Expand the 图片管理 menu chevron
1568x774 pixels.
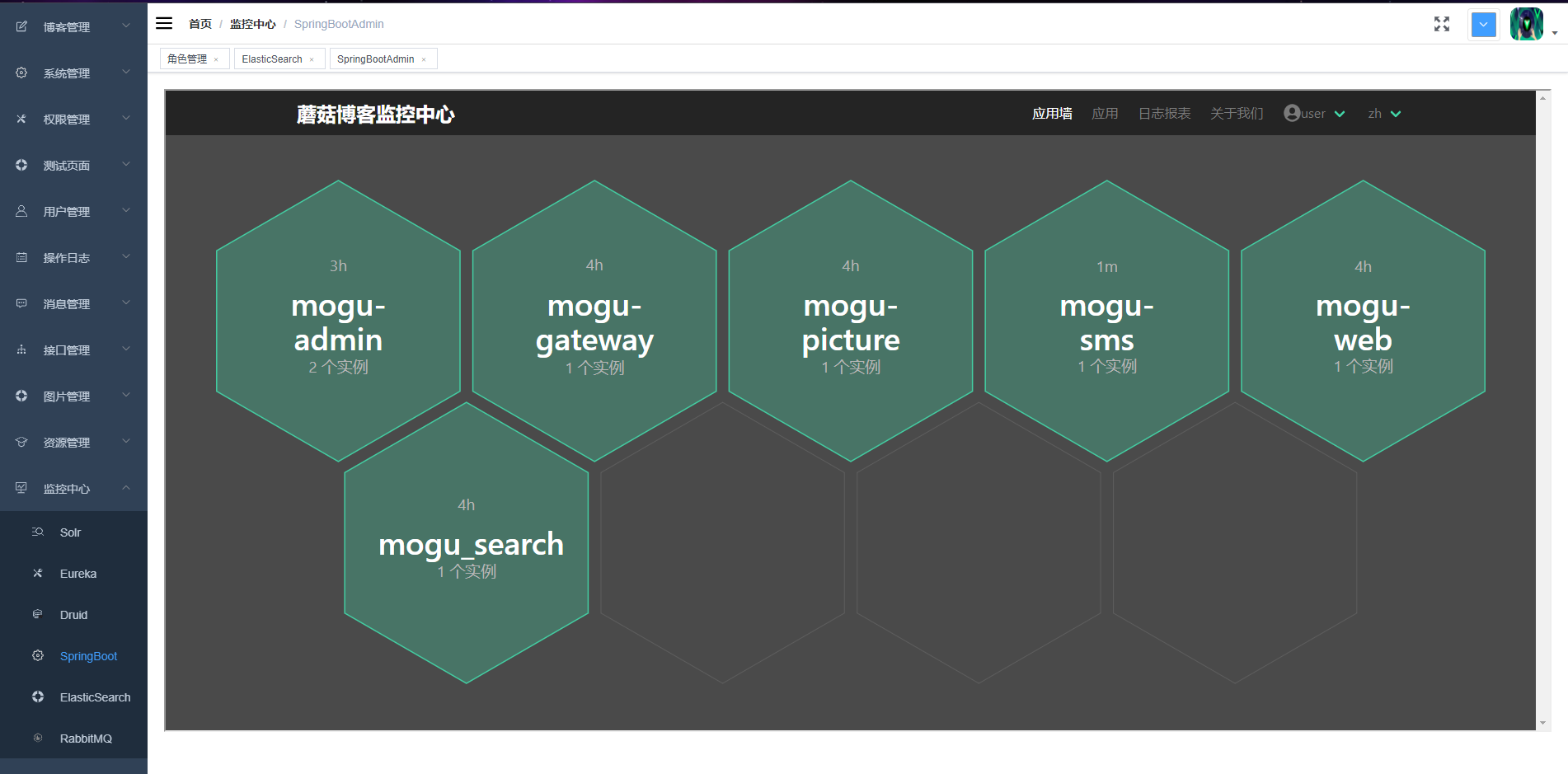pyautogui.click(x=126, y=395)
